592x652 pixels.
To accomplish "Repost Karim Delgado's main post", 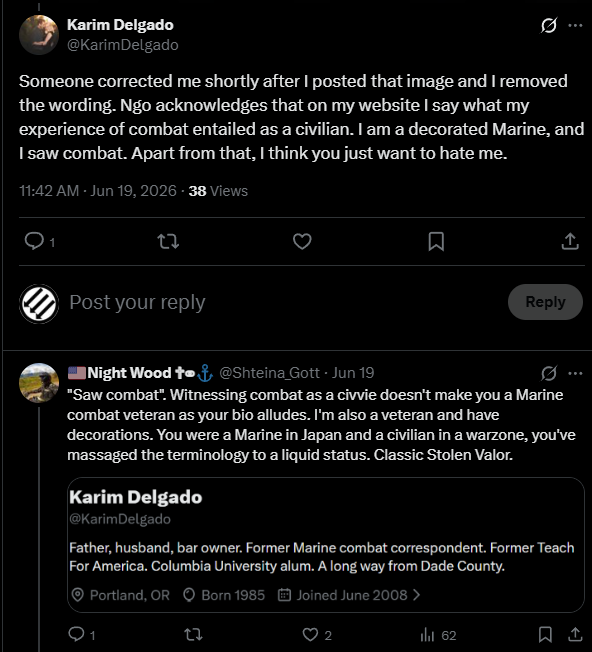I will tap(168, 241).
